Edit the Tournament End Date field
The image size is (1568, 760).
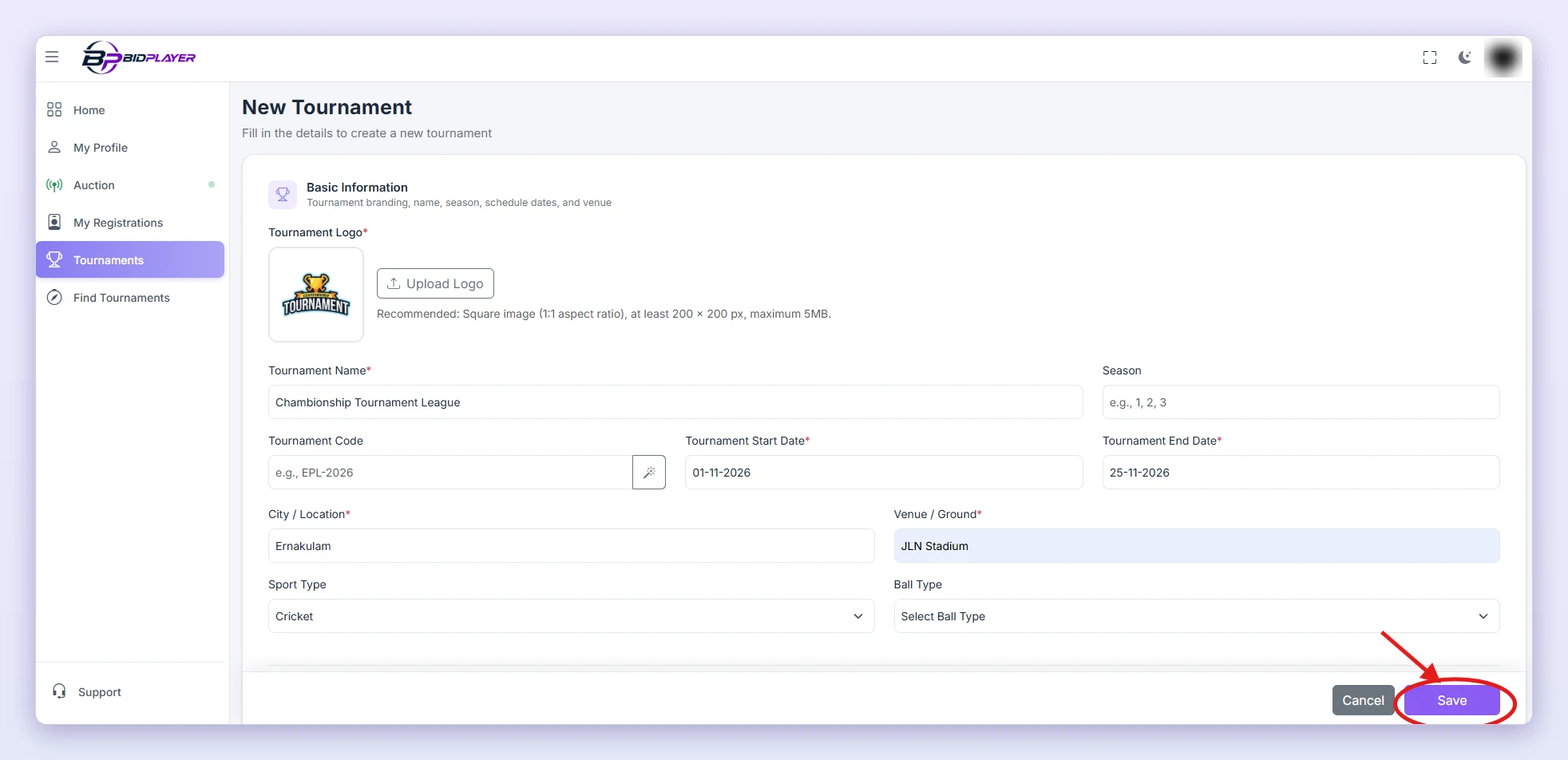click(x=1301, y=472)
